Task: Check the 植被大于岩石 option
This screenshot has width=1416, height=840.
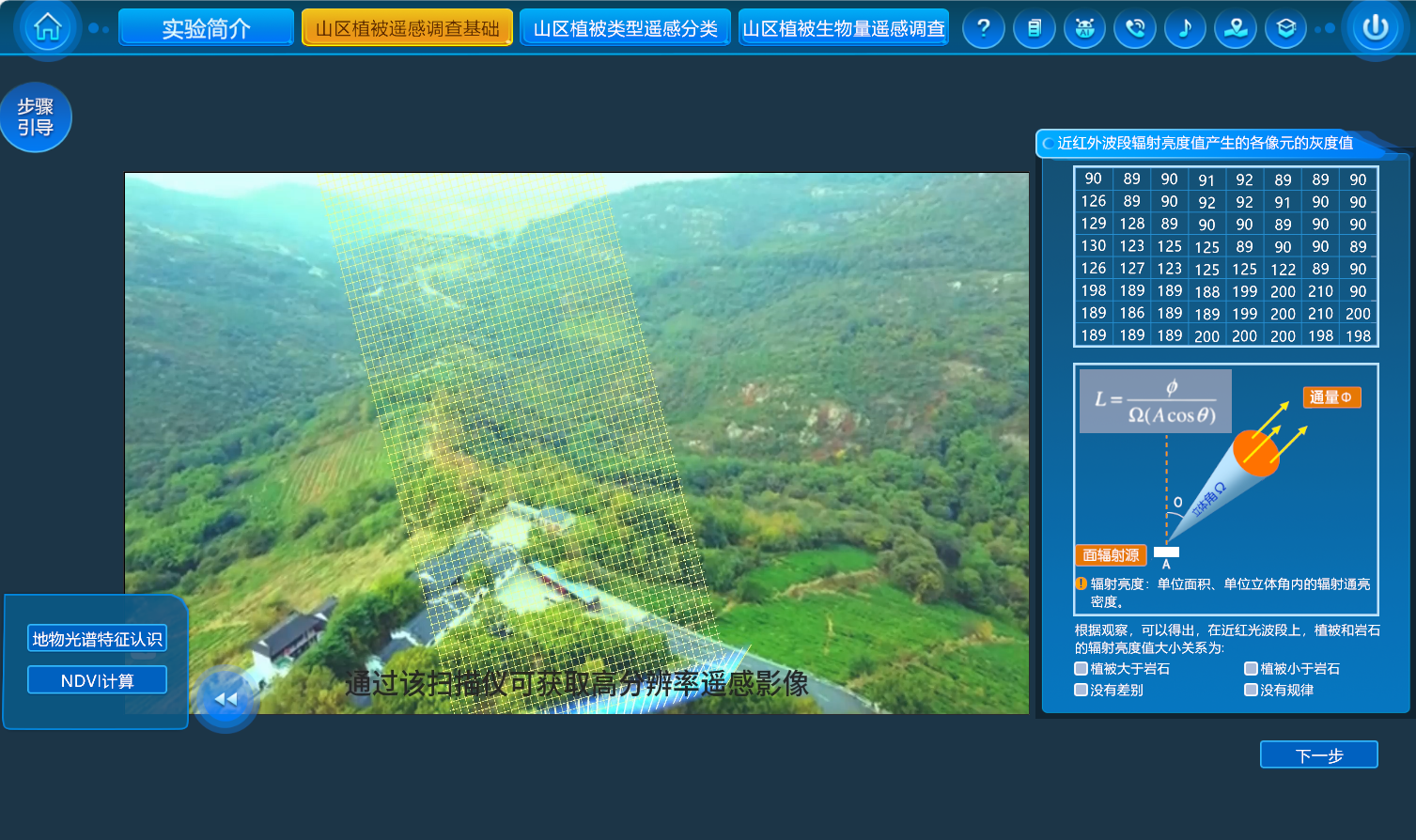Action: 1081,669
